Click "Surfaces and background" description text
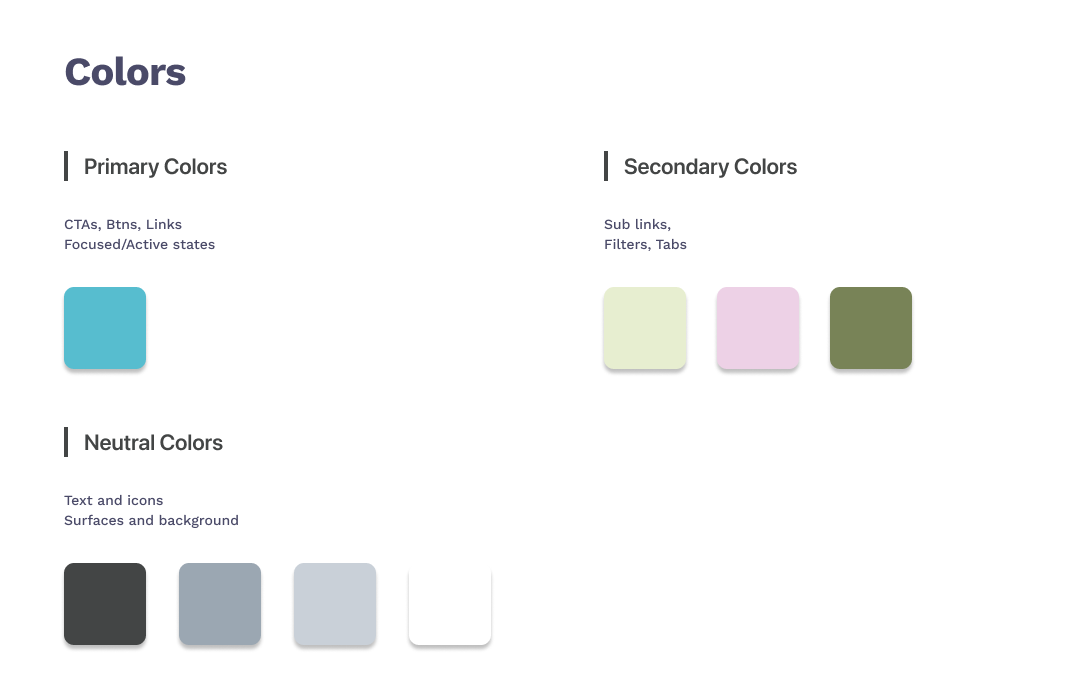Image resolution: width=1074 pixels, height=693 pixels. (x=151, y=520)
